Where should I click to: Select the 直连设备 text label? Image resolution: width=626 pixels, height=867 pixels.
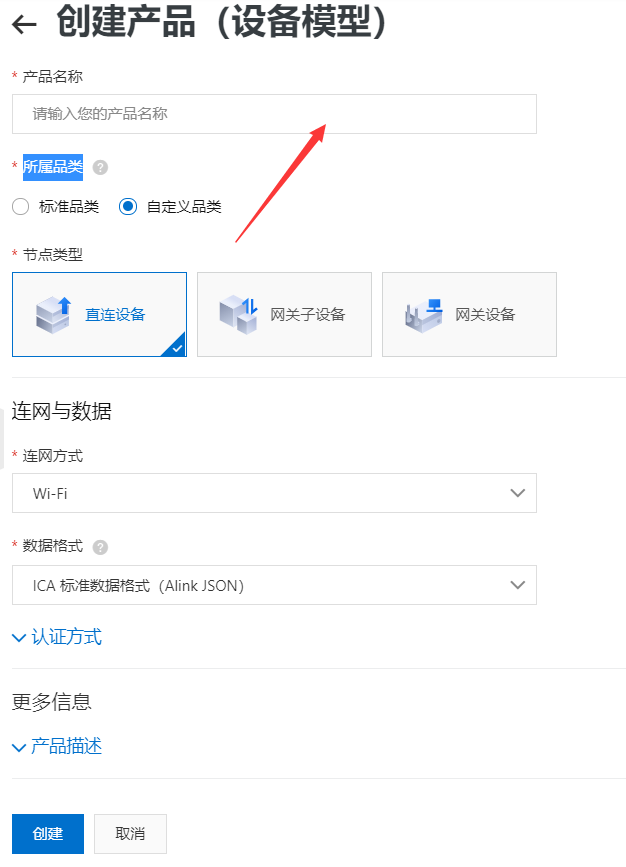pyautogui.click(x=115, y=315)
